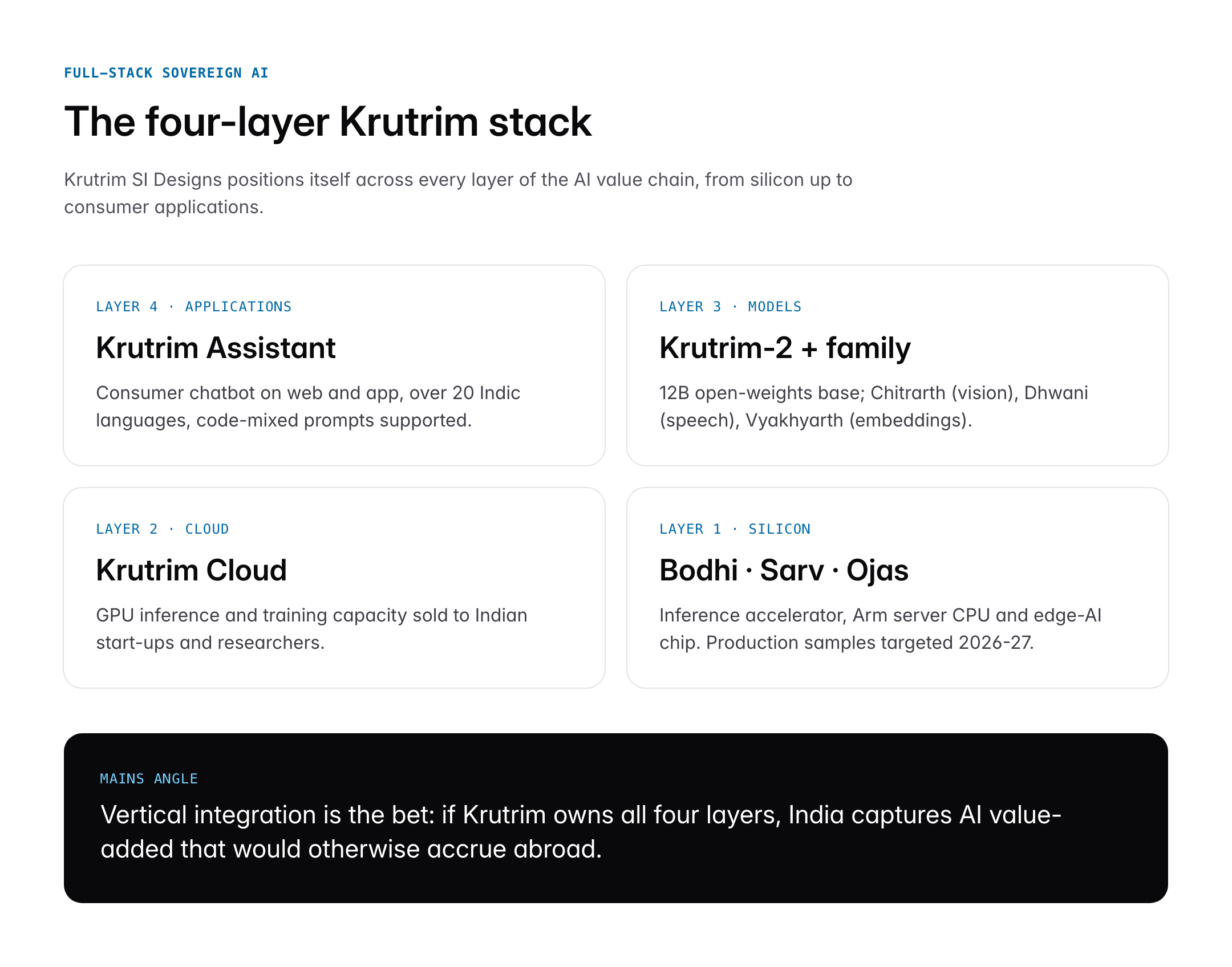Viewport: 1232px width, 967px height.
Task: Click the LAYER 3 · MODELS label
Action: 731,306
